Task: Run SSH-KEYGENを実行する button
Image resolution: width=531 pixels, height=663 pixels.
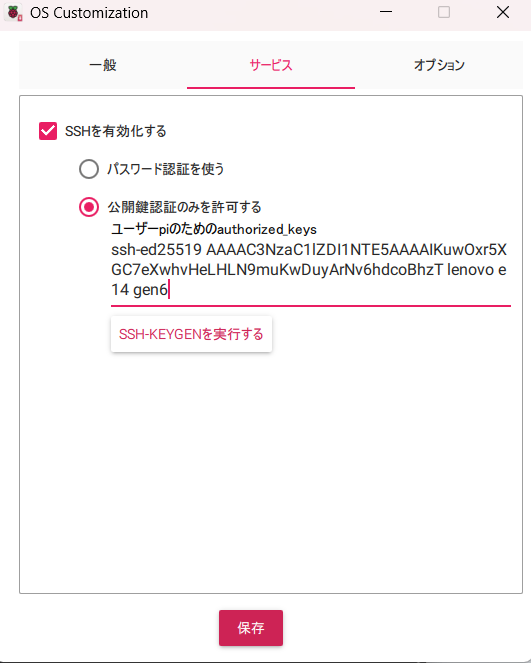Action: click(x=191, y=334)
